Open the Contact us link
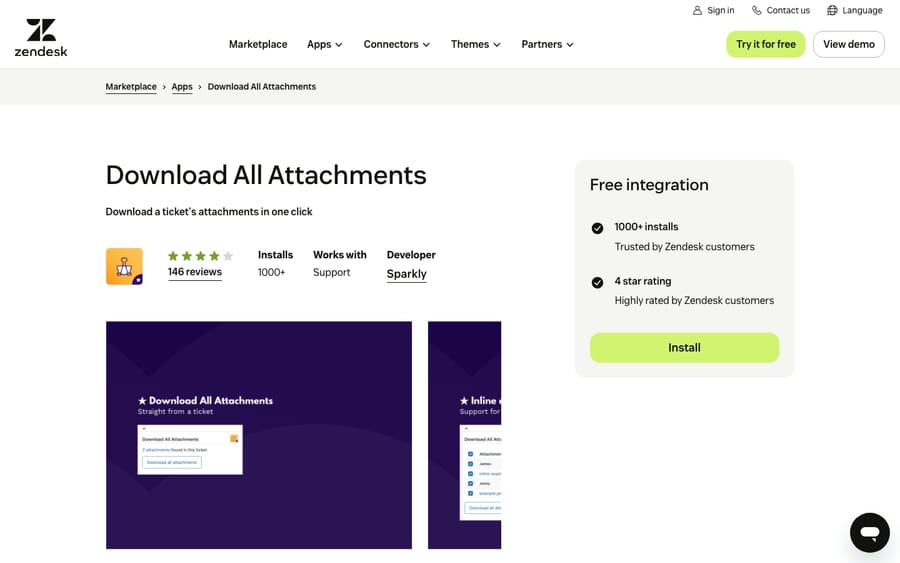This screenshot has height=563, width=900. (x=781, y=10)
